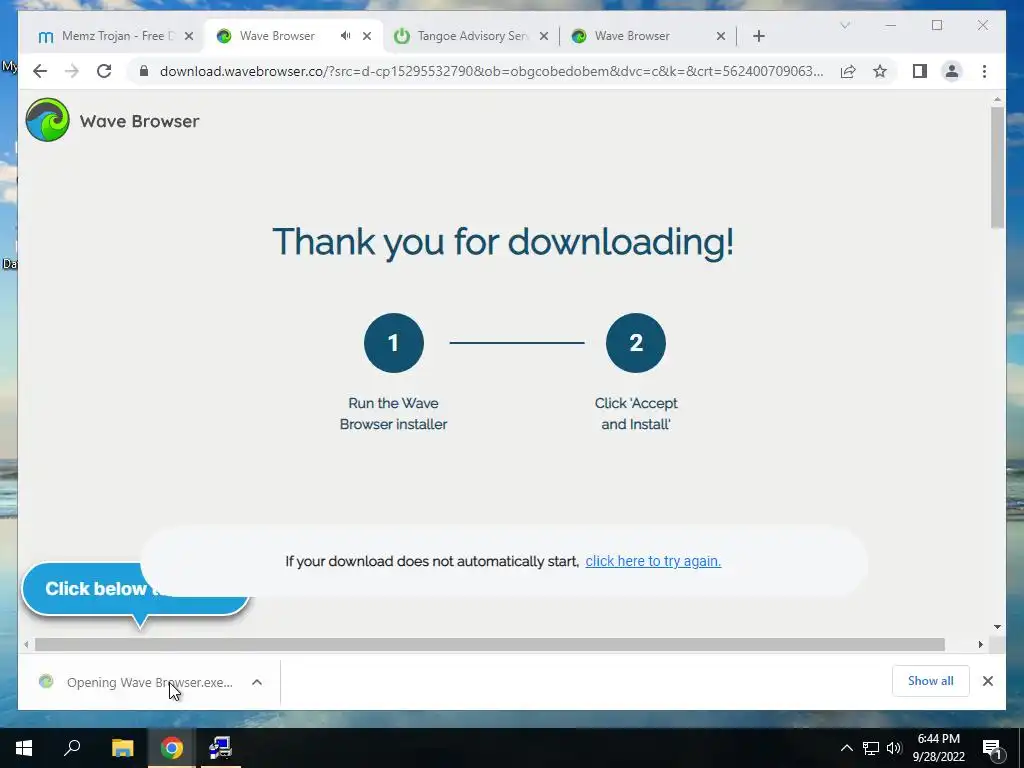This screenshot has width=1024, height=768.
Task: Open the Windows Start menu
Action: (24, 748)
